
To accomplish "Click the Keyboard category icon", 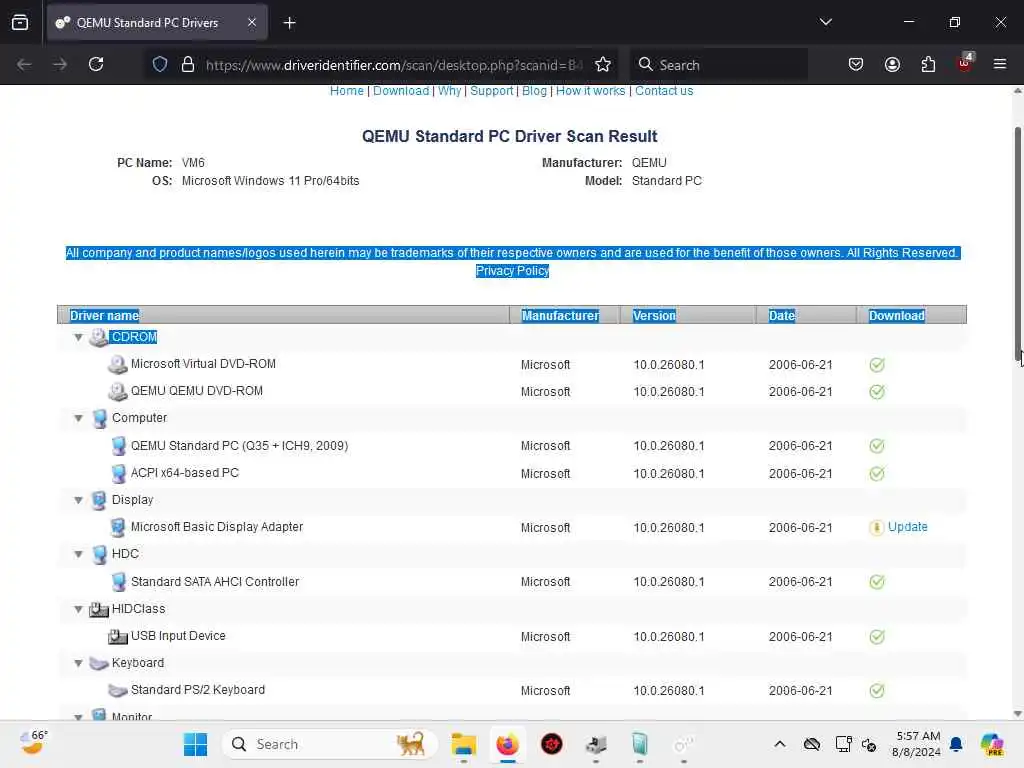I will pos(99,664).
